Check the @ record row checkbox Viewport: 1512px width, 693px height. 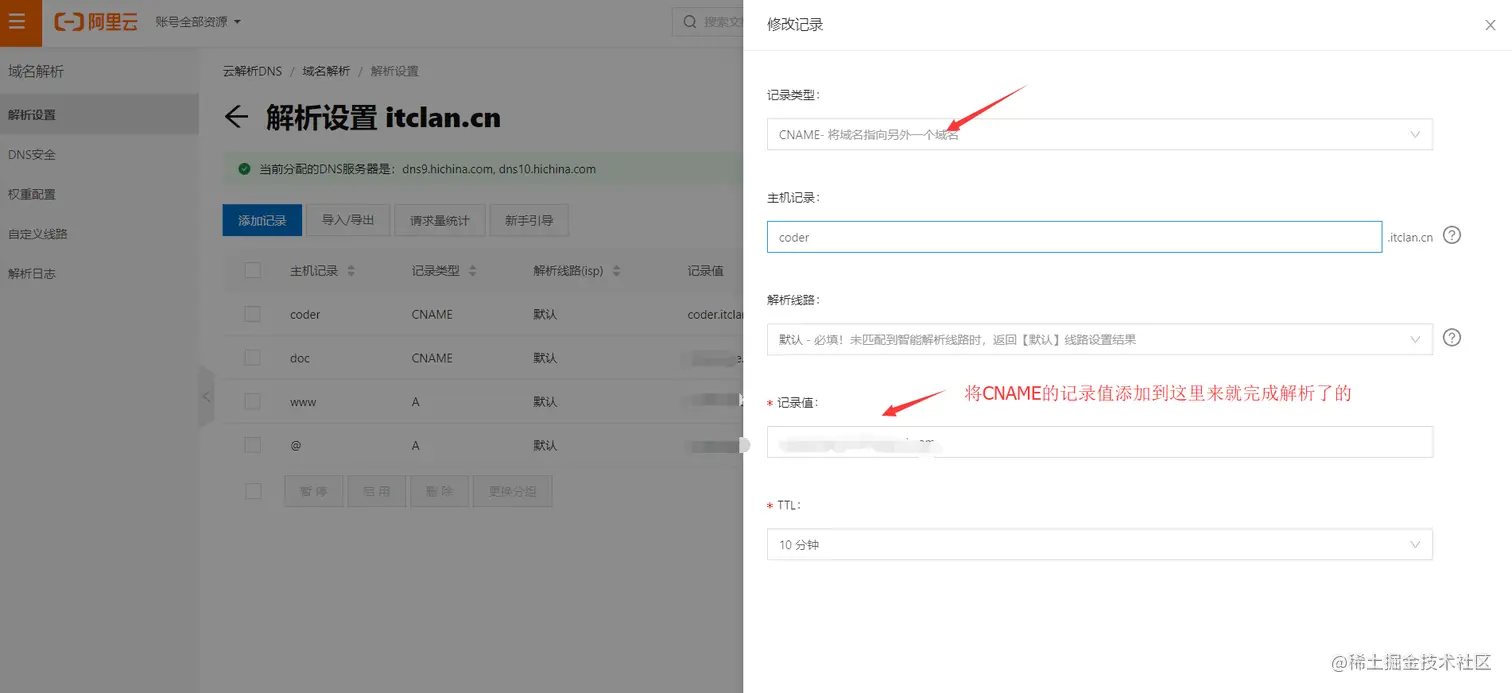click(253, 445)
